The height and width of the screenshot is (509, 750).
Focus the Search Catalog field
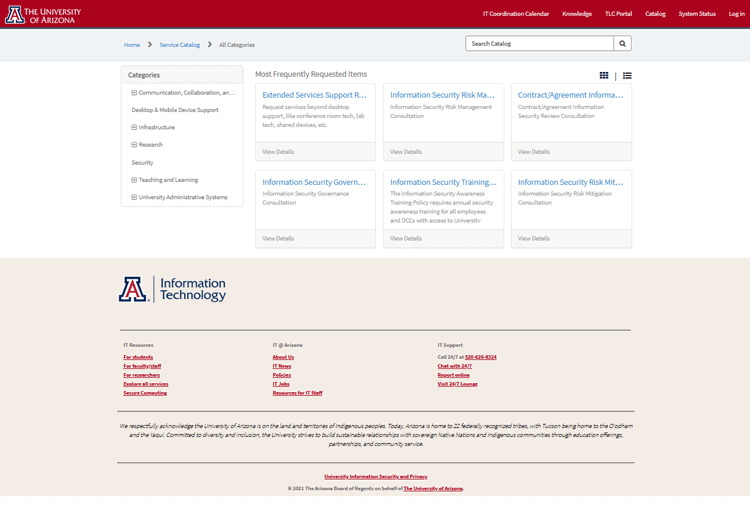pyautogui.click(x=540, y=44)
